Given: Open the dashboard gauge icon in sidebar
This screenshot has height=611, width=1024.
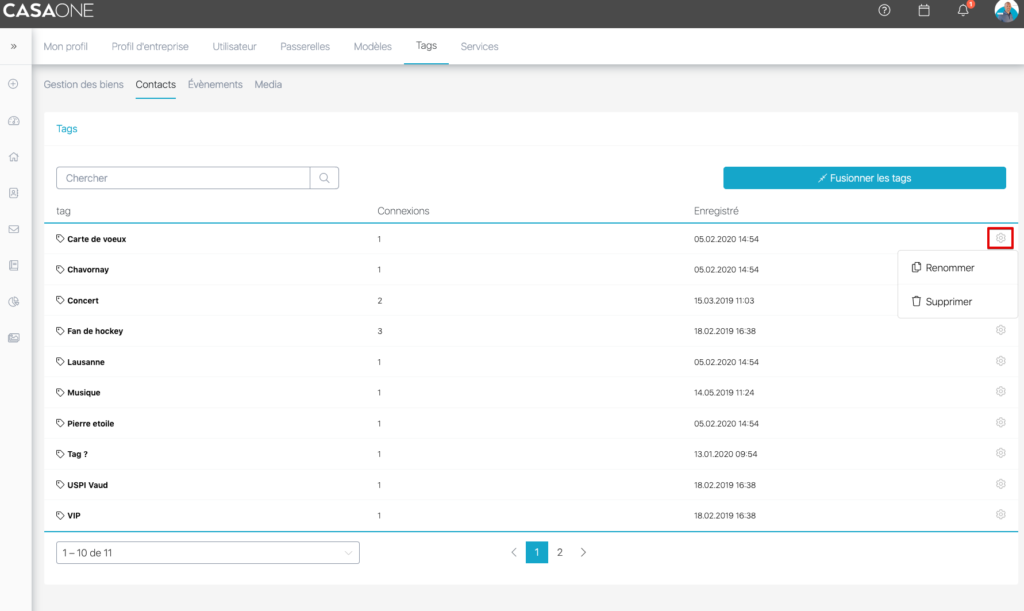Looking at the screenshot, I should point(14,120).
